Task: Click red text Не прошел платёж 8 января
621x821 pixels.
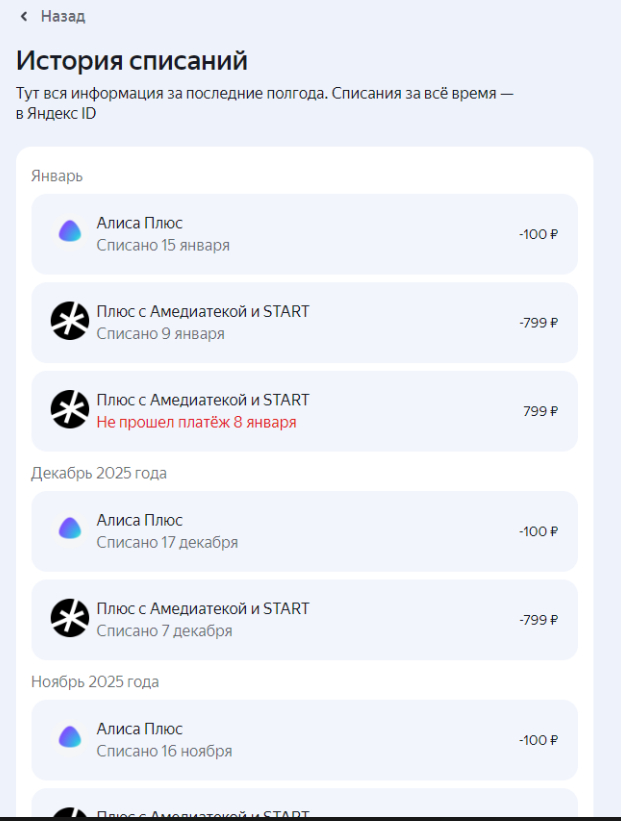Action: pyautogui.click(x=196, y=423)
